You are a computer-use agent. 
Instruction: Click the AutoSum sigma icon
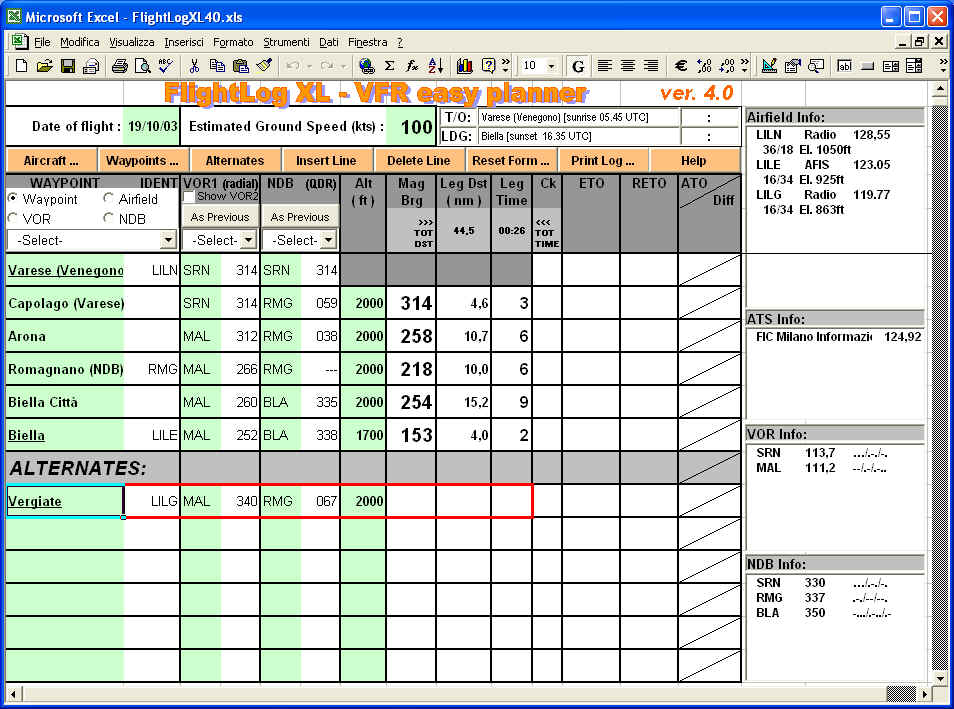(390, 66)
